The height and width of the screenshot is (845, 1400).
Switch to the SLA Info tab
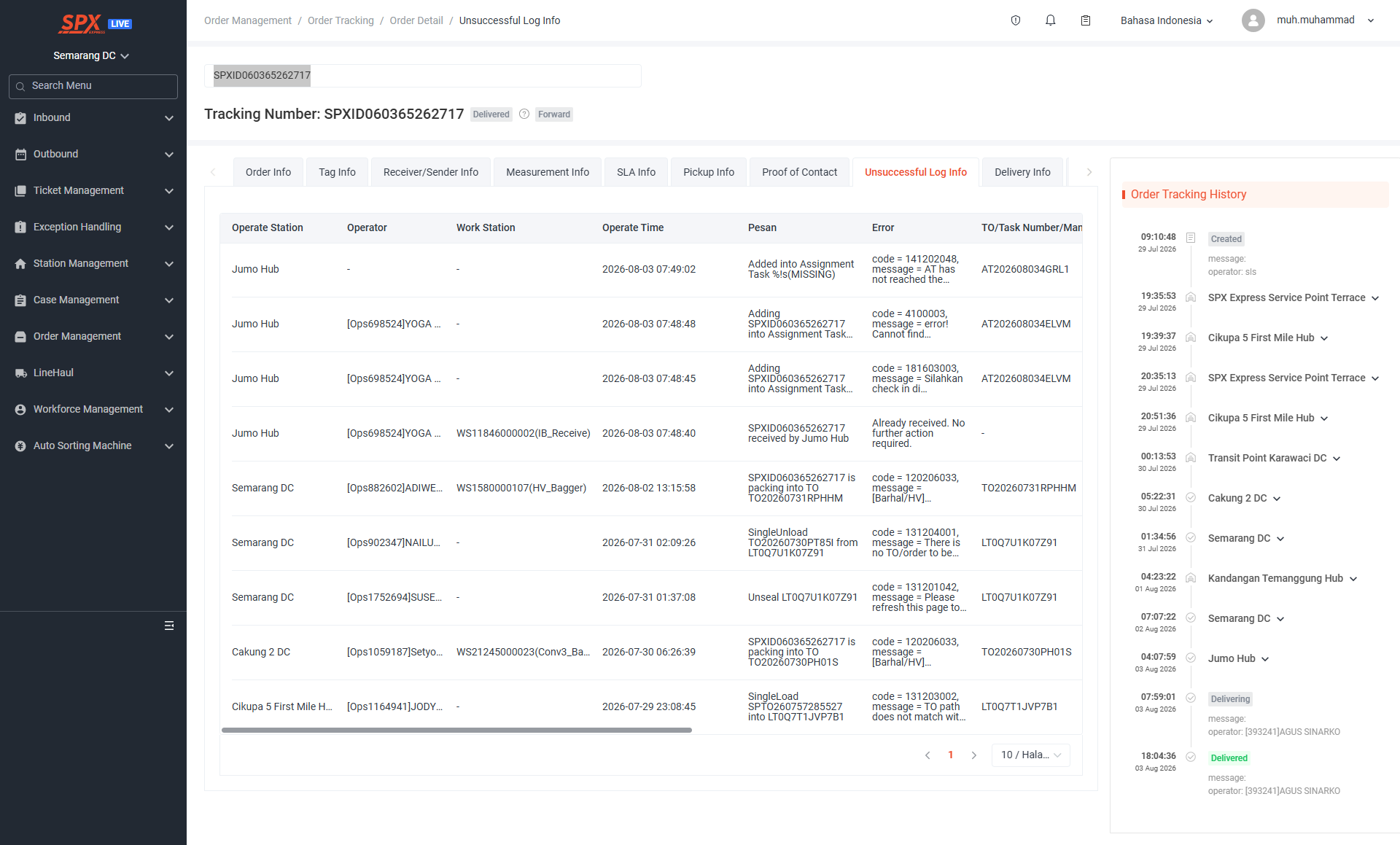pos(636,172)
